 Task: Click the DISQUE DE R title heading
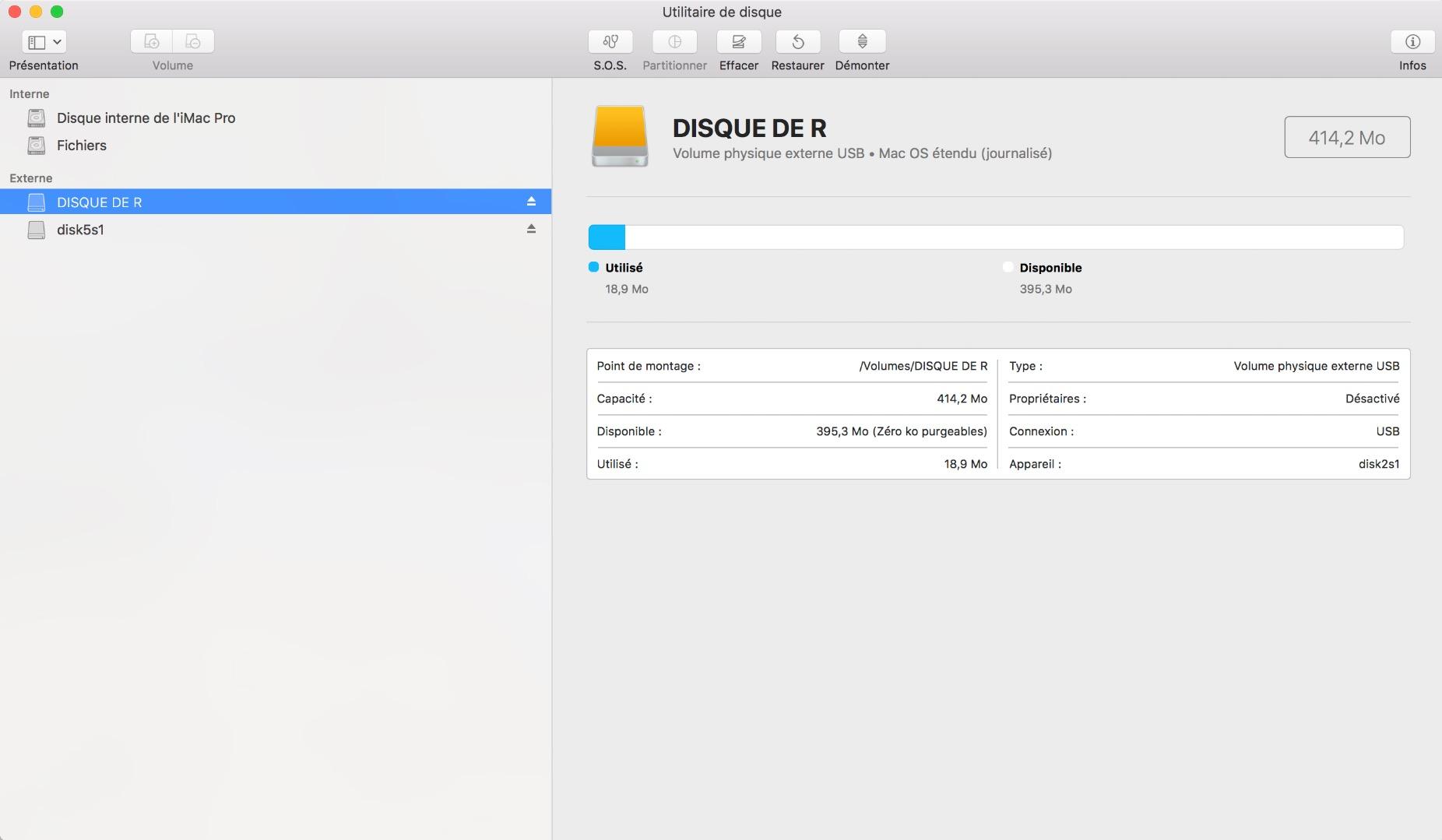point(750,128)
